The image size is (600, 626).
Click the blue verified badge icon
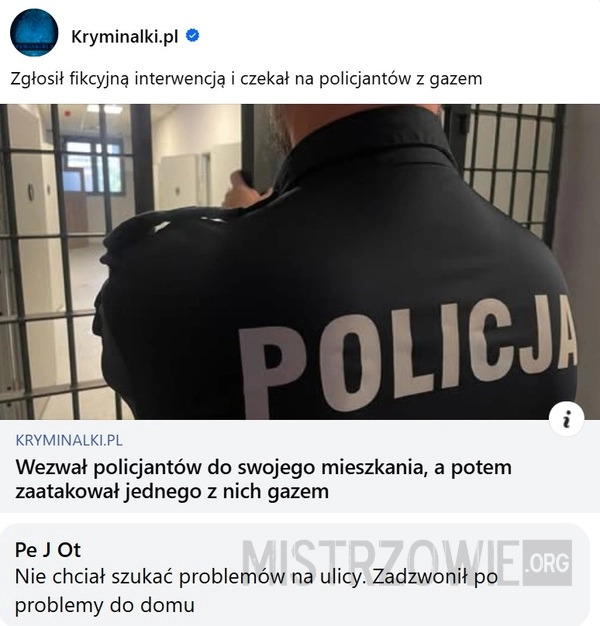click(193, 36)
